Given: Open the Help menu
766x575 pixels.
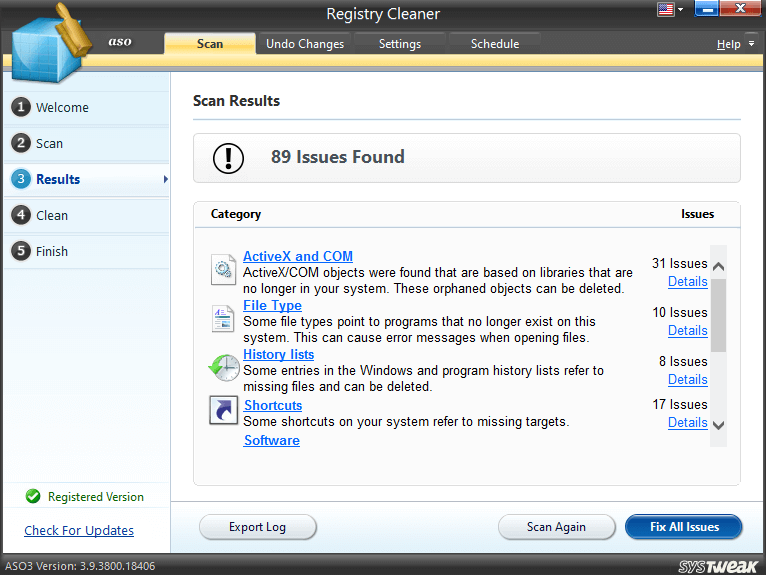Looking at the screenshot, I should 728,44.
